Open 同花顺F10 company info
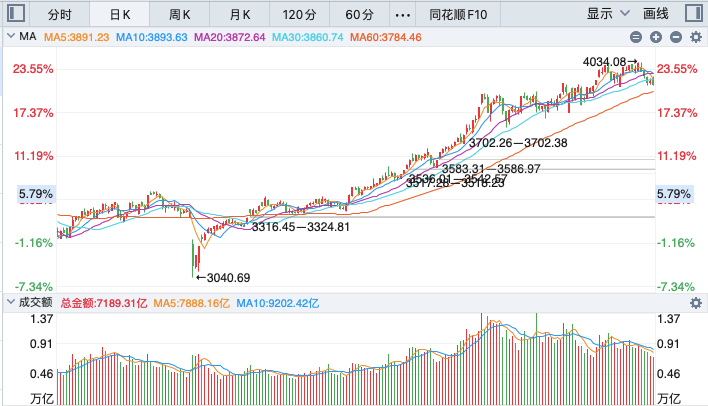Image resolution: width=708 pixels, height=406 pixels. [458, 14]
